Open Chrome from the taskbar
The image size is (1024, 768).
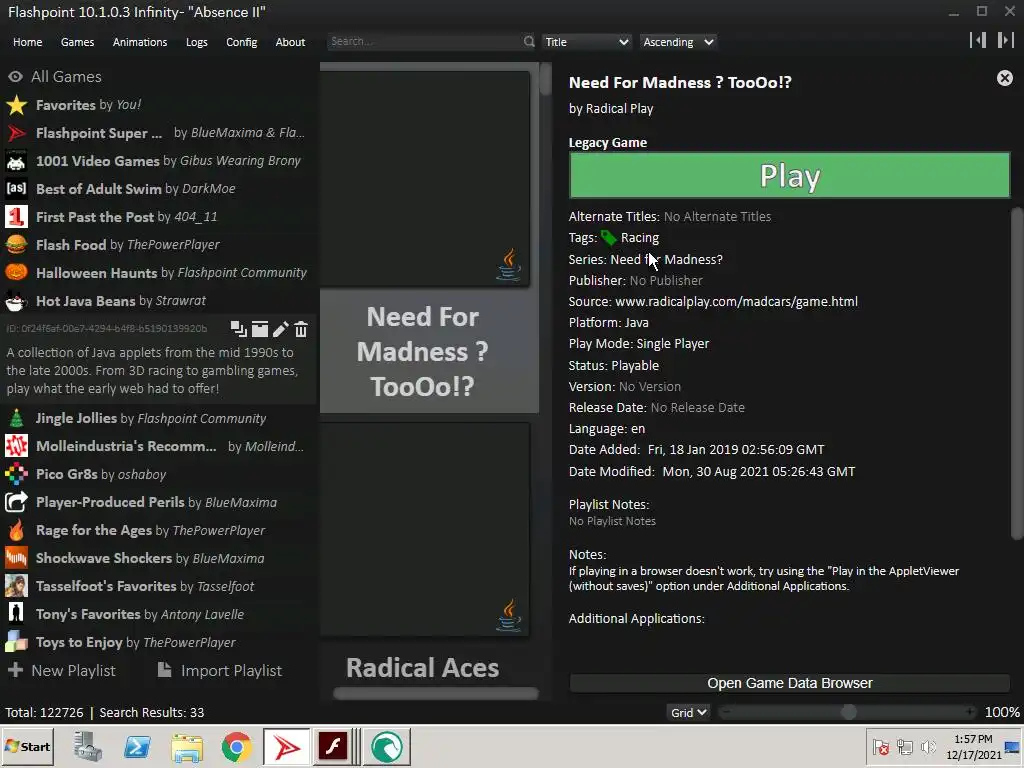click(x=236, y=746)
